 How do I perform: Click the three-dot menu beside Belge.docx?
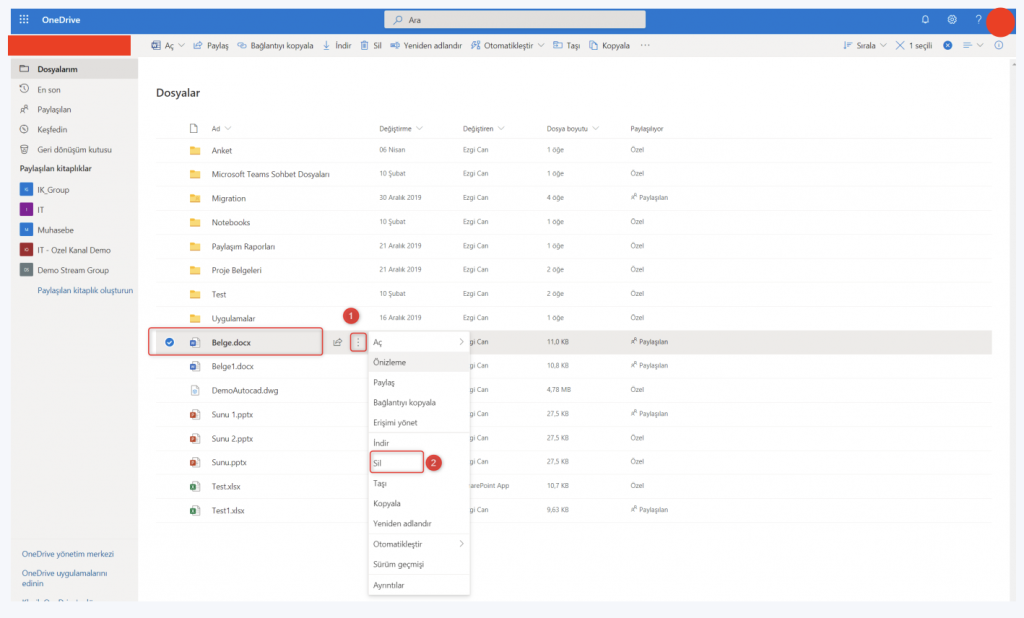pyautogui.click(x=358, y=343)
